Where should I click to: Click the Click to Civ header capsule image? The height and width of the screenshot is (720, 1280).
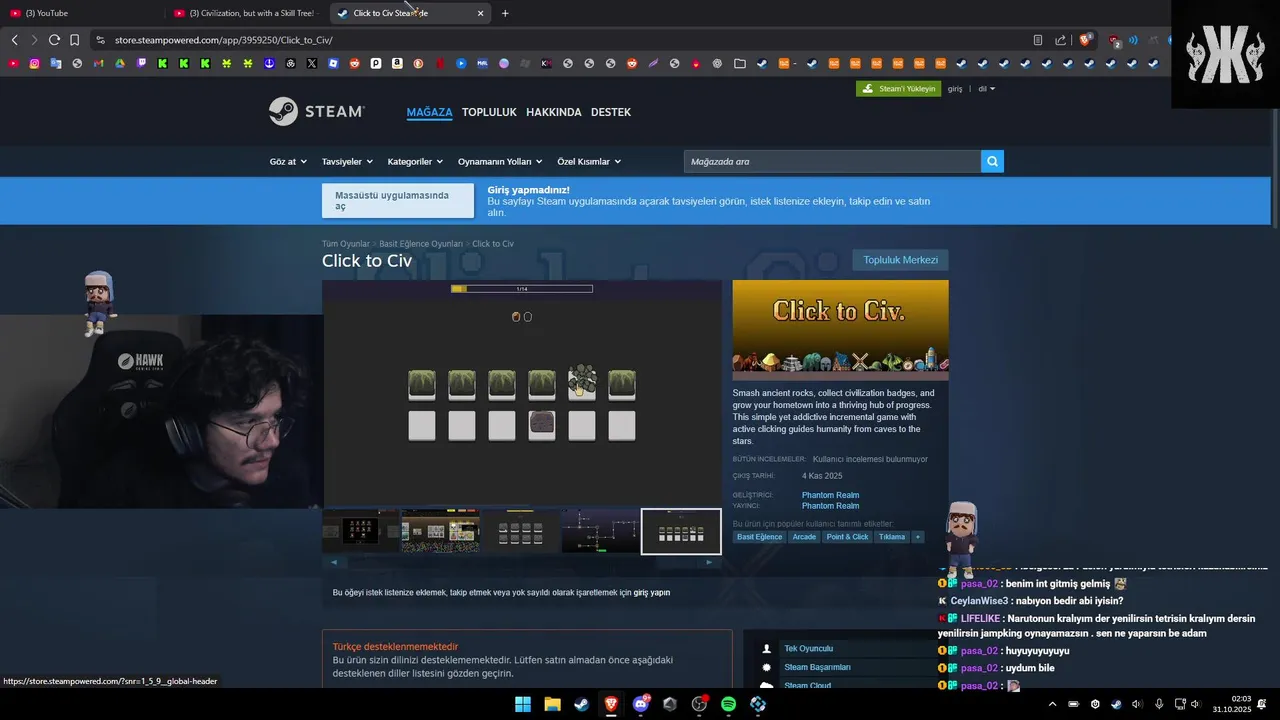pos(840,330)
